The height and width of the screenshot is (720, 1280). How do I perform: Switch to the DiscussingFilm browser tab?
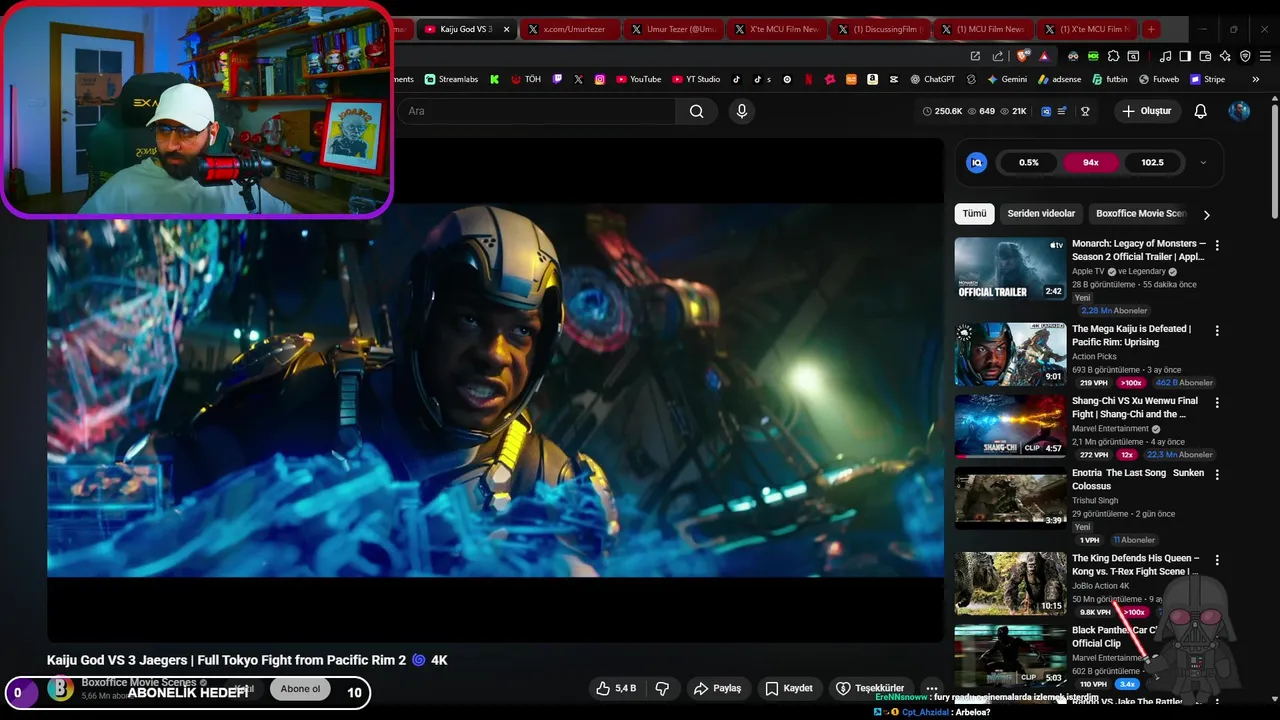pos(879,29)
